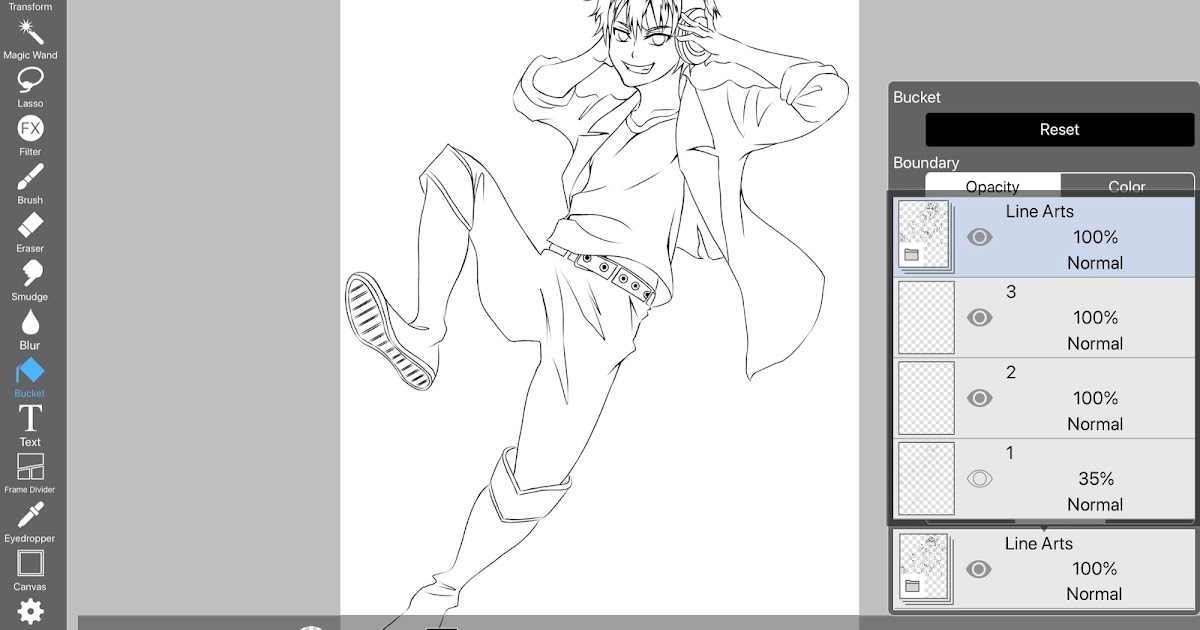Hide the Line Arts layer
Viewport: 1200px width, 630px height.
(x=980, y=237)
